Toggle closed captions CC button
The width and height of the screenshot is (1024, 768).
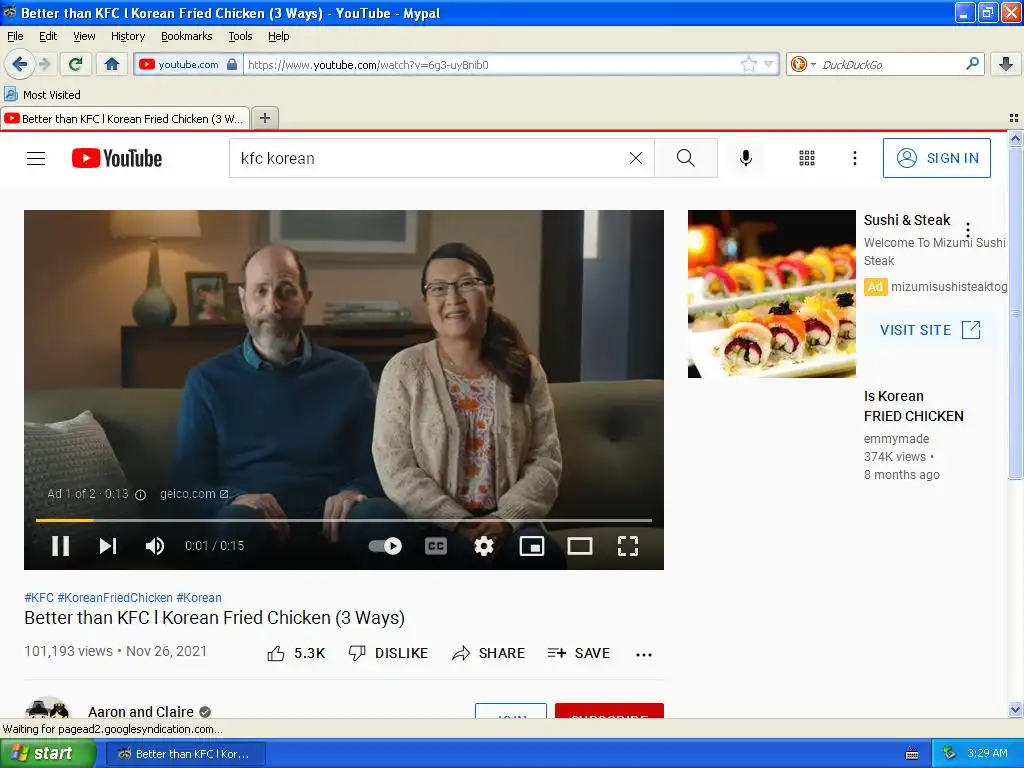tap(436, 546)
